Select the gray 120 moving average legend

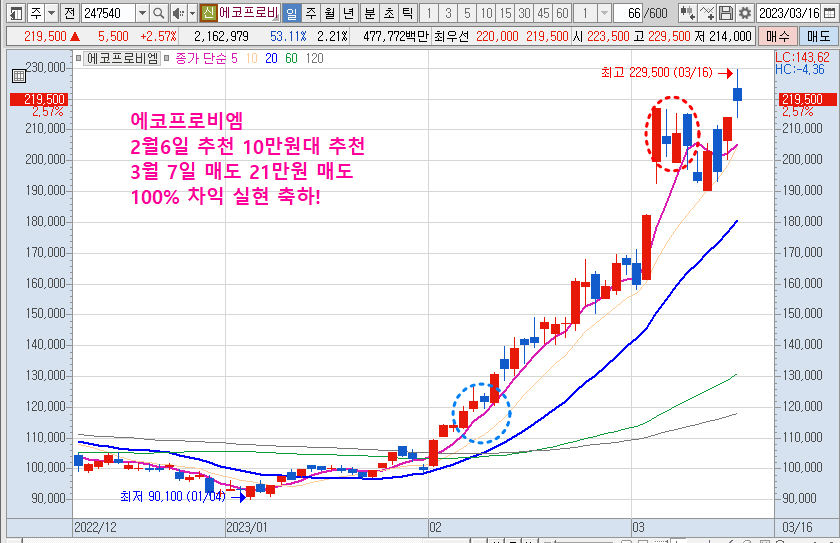[314, 58]
